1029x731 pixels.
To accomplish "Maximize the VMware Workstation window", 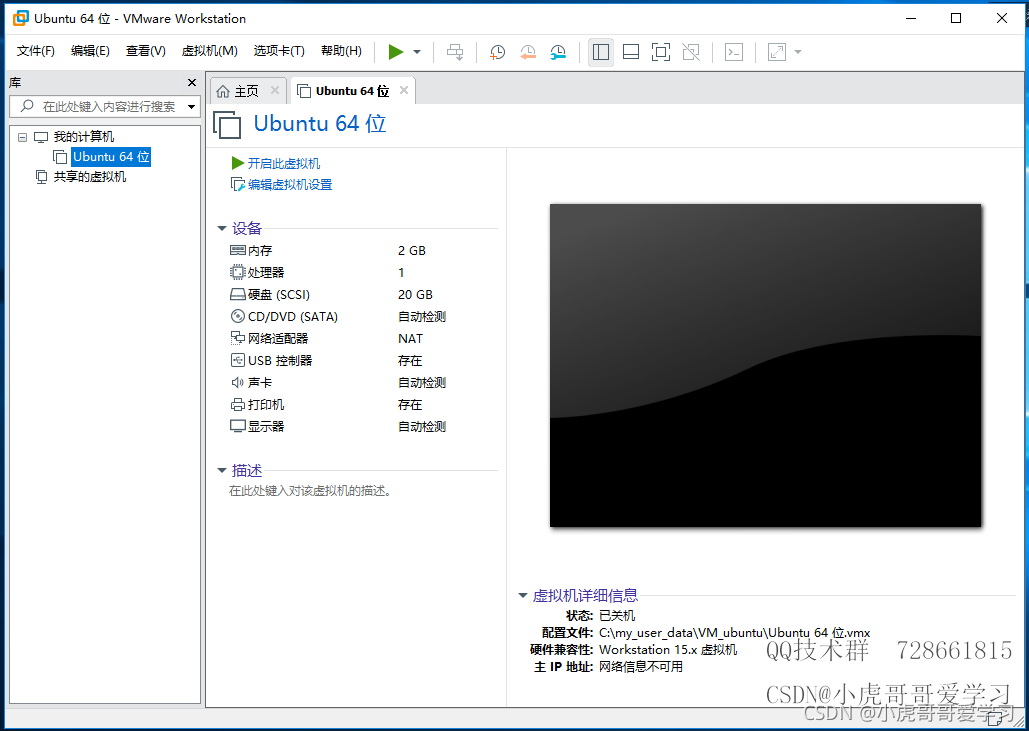I will pos(956,18).
